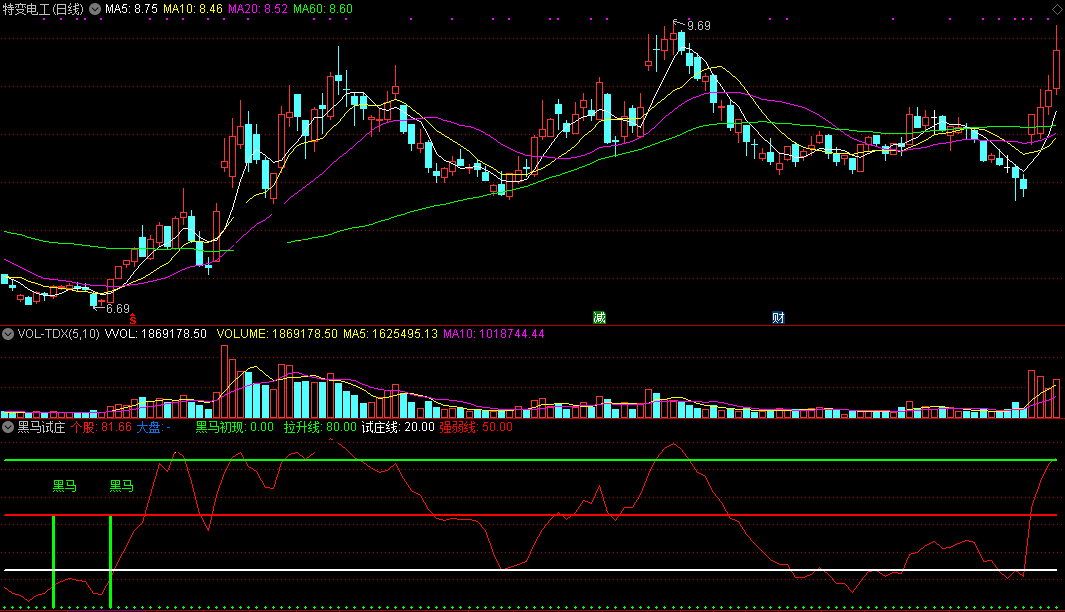Open the dropdown beside 特变电工(日线) title

pyautogui.click(x=95, y=10)
